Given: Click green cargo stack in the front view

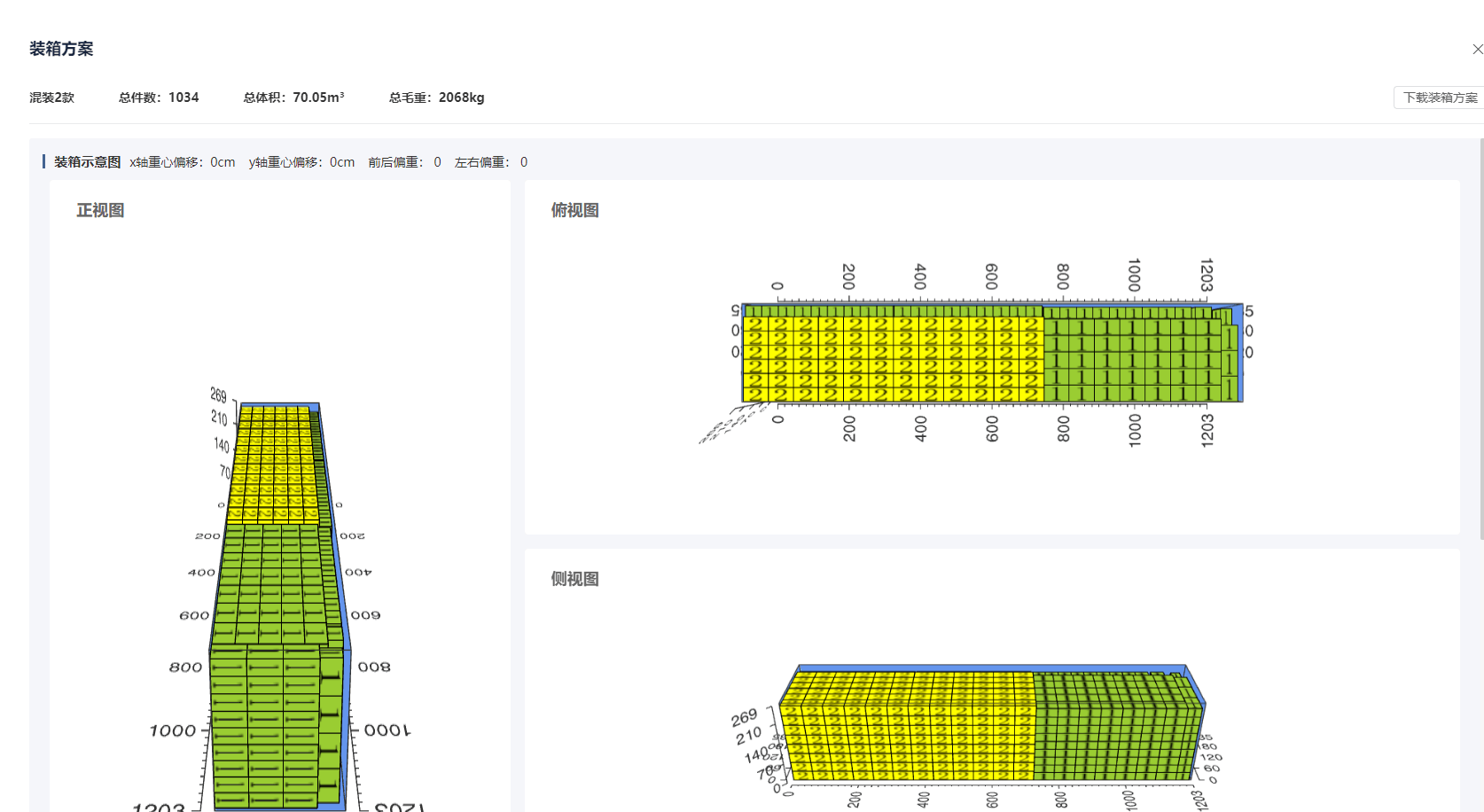Looking at the screenshot, I should tap(266, 709).
